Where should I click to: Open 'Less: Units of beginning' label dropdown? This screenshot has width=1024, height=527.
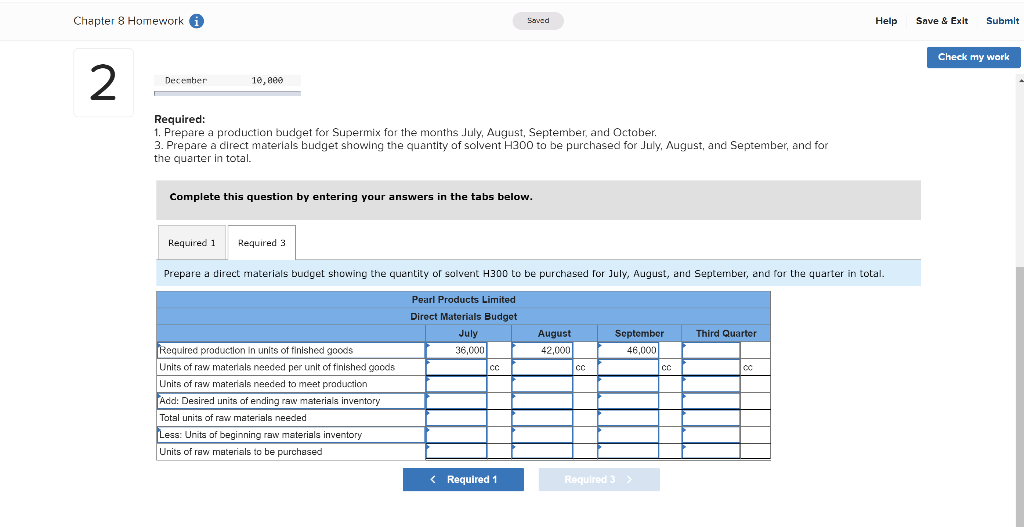291,435
